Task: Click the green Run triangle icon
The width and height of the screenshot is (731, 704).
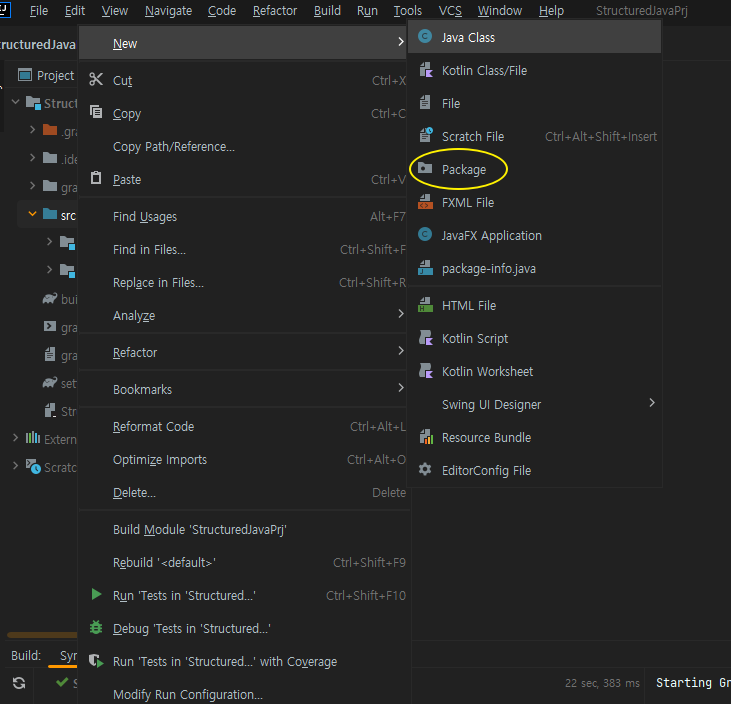Action: coord(97,594)
